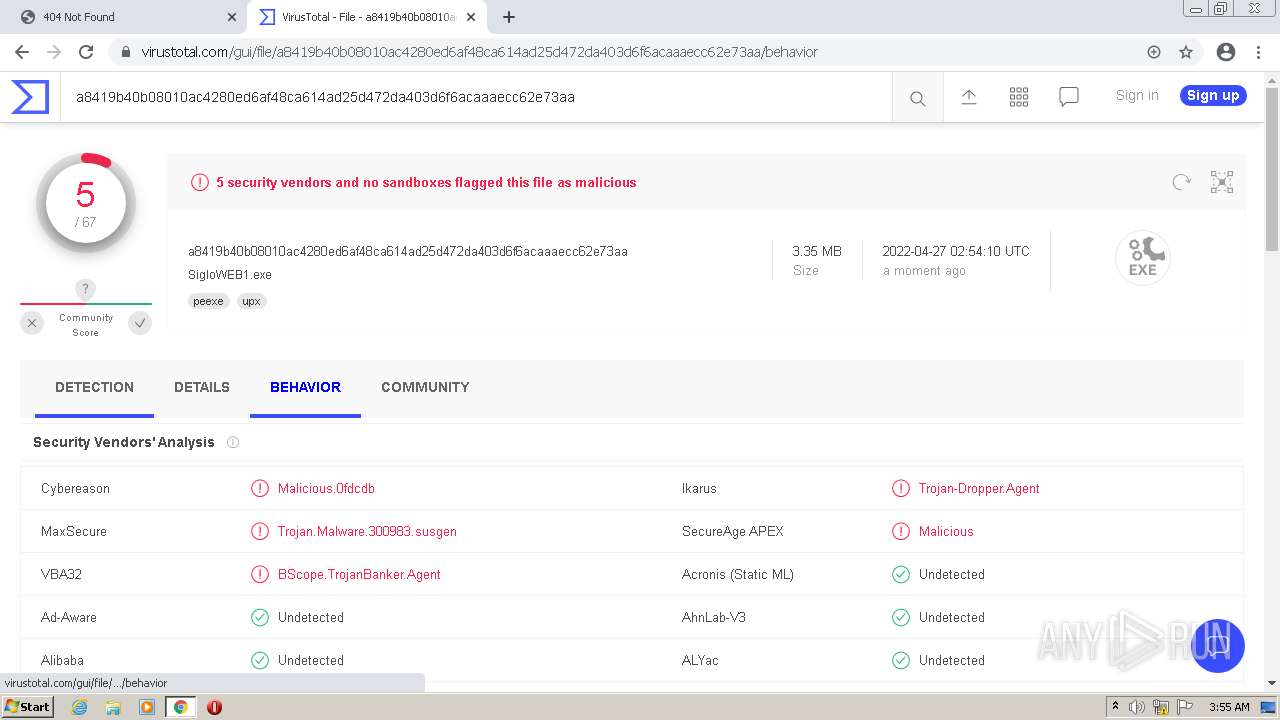The image size is (1280, 720).
Task: Click browser forward arrow
Action: click(x=54, y=52)
